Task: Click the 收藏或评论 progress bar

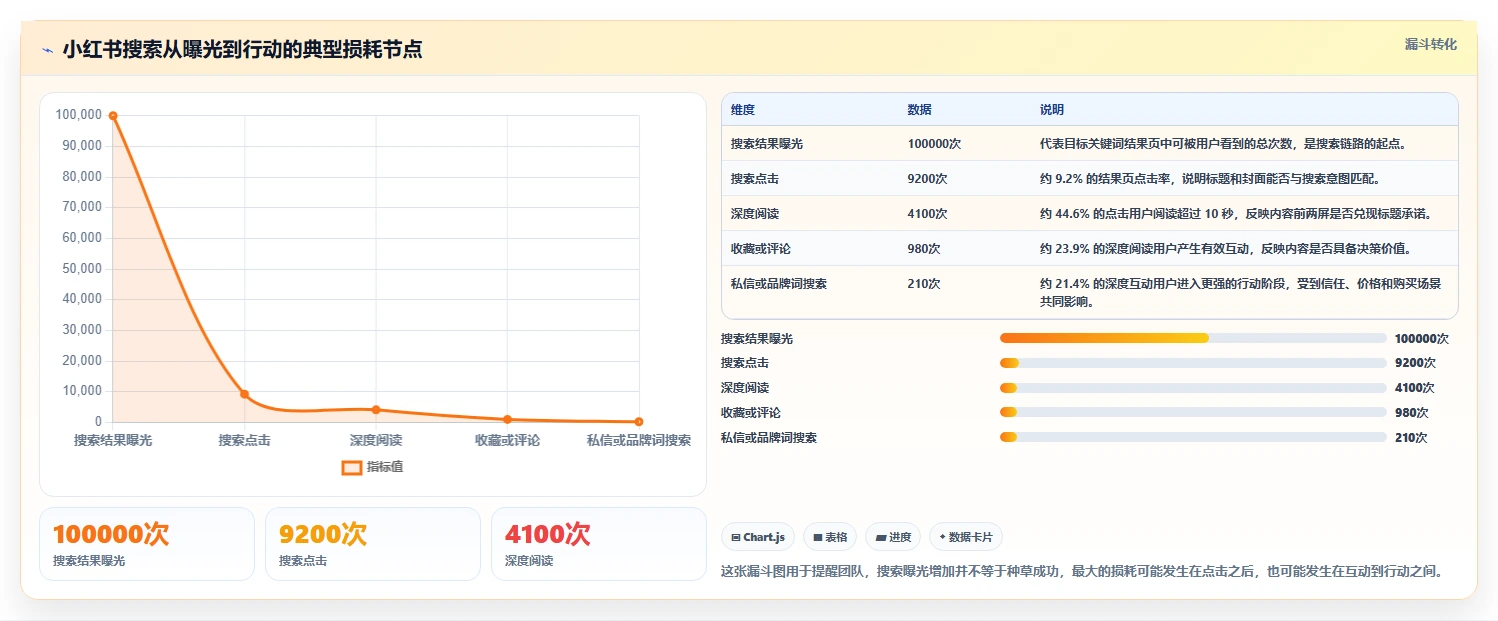Action: (x=1193, y=412)
